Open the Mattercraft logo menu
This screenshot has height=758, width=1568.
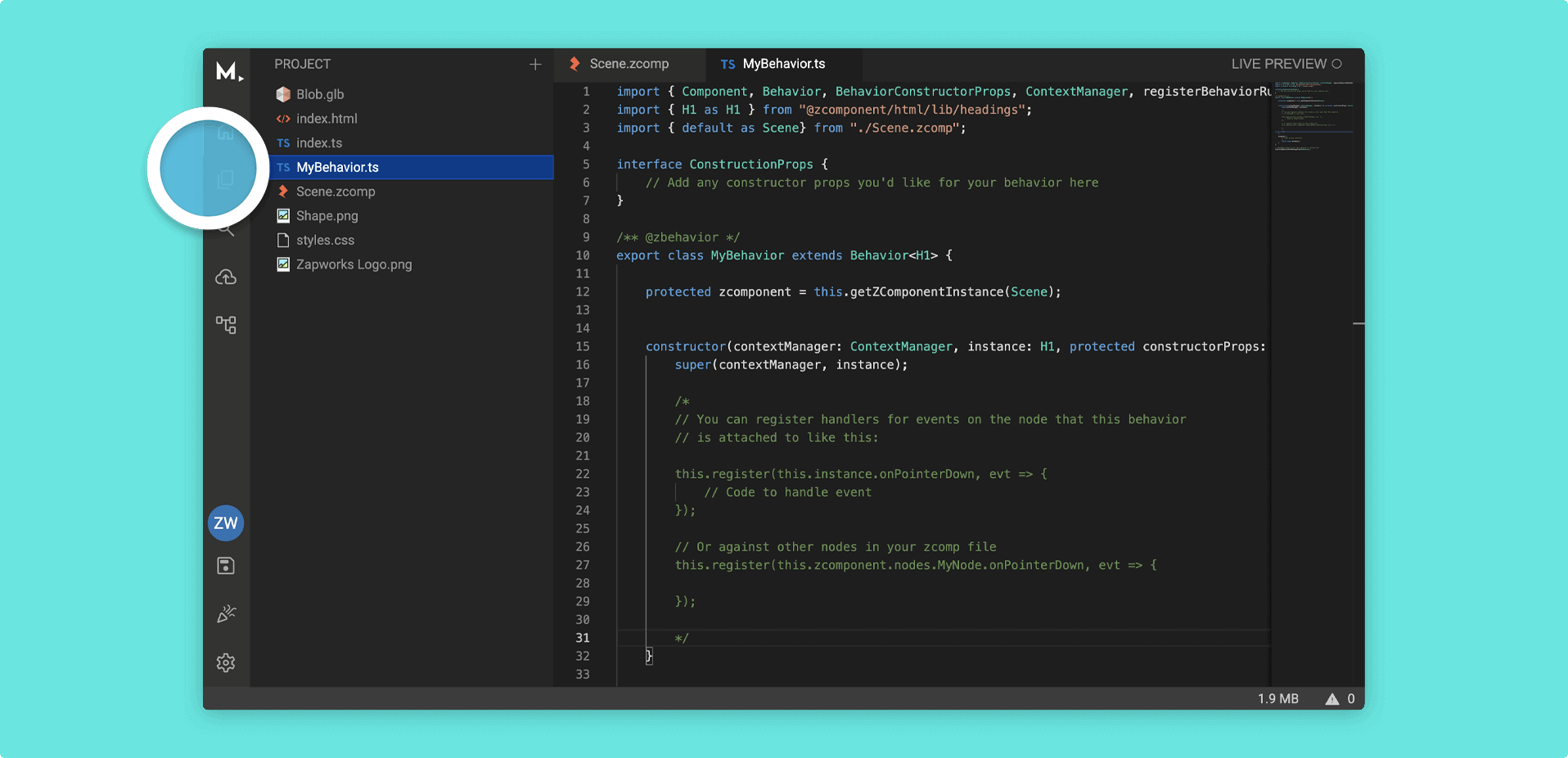228,71
